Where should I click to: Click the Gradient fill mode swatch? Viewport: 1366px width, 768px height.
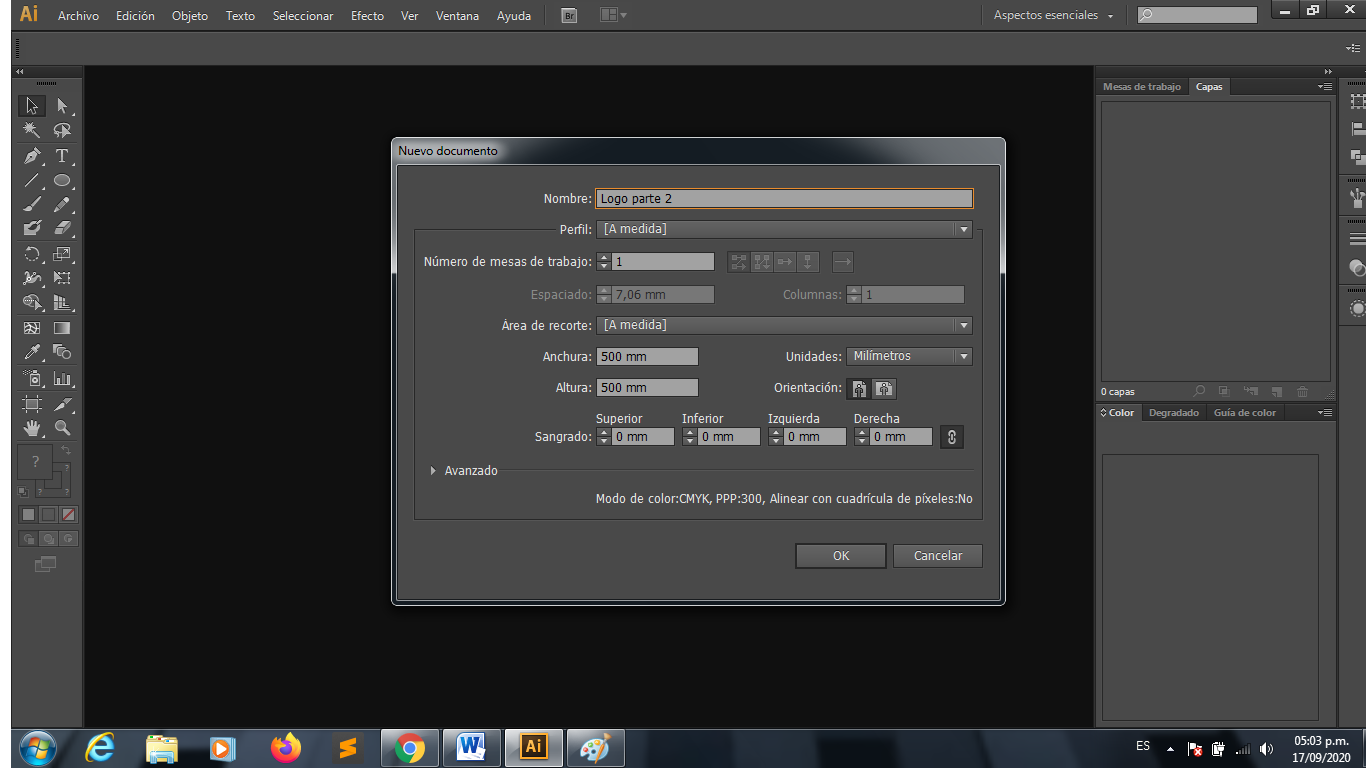click(48, 514)
